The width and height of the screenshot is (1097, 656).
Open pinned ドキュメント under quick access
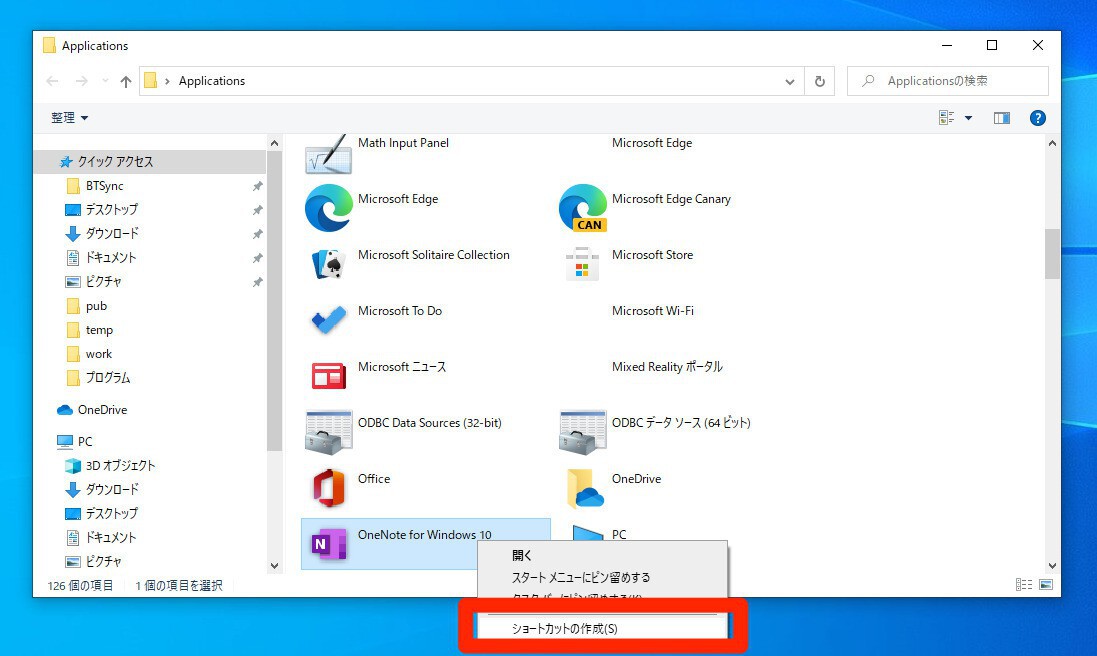pyautogui.click(x=111, y=257)
